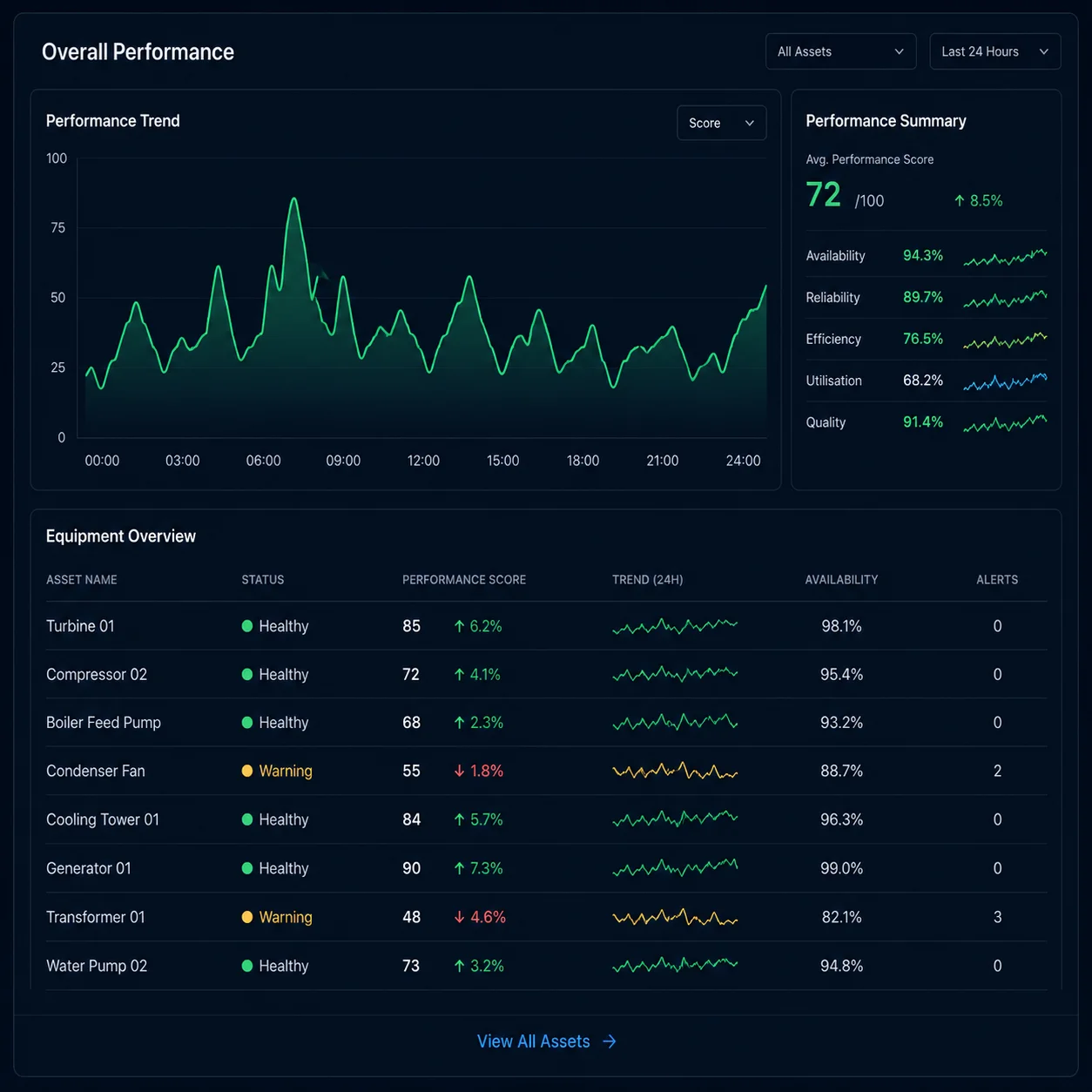1092x1092 pixels.
Task: Select the Condenser Fan asset name
Action: coord(96,771)
